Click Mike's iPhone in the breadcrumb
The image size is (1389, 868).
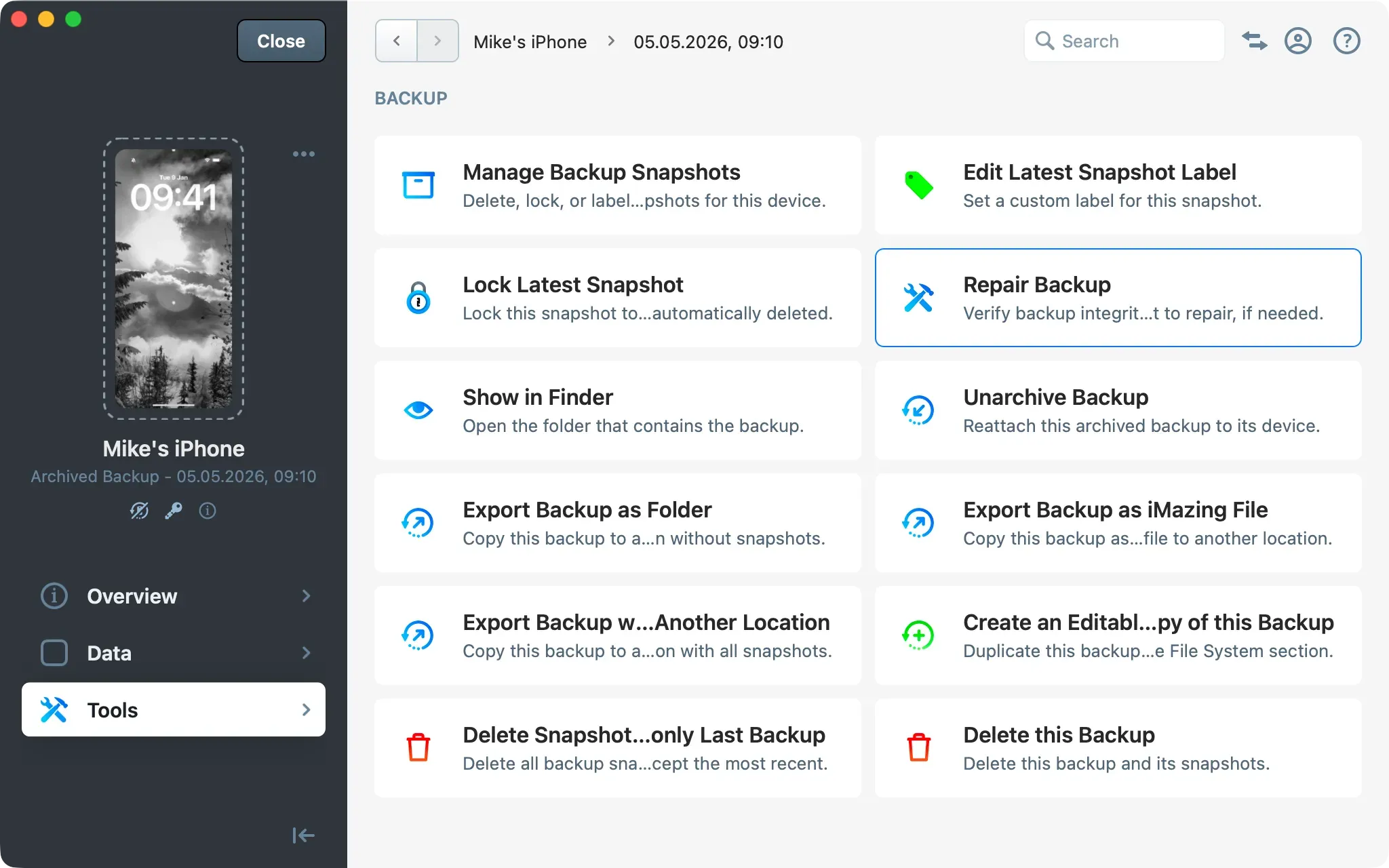pos(530,42)
